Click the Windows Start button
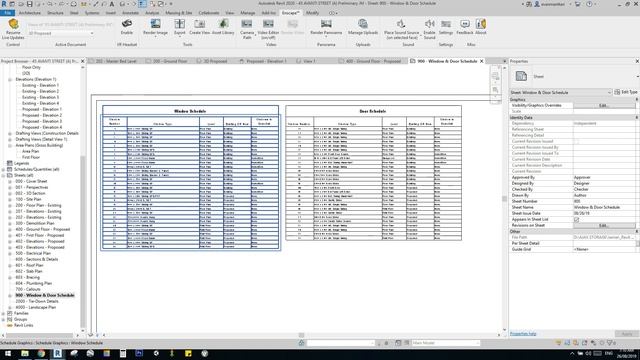The height and width of the screenshot is (360, 640). click(8, 353)
